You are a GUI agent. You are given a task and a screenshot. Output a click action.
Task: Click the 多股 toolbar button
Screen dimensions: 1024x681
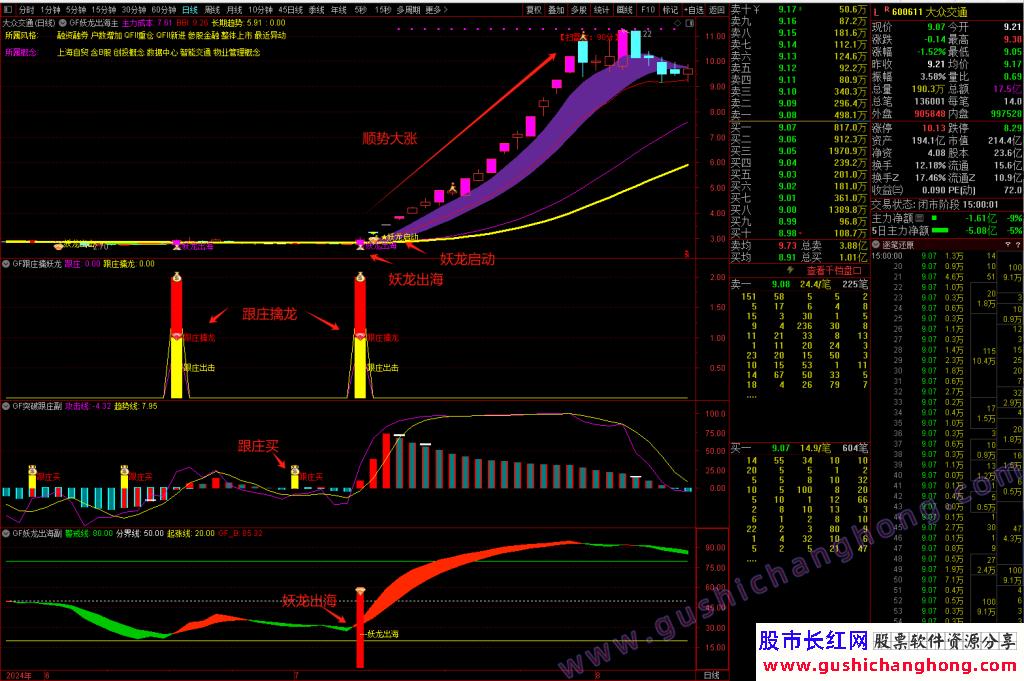[x=579, y=10]
